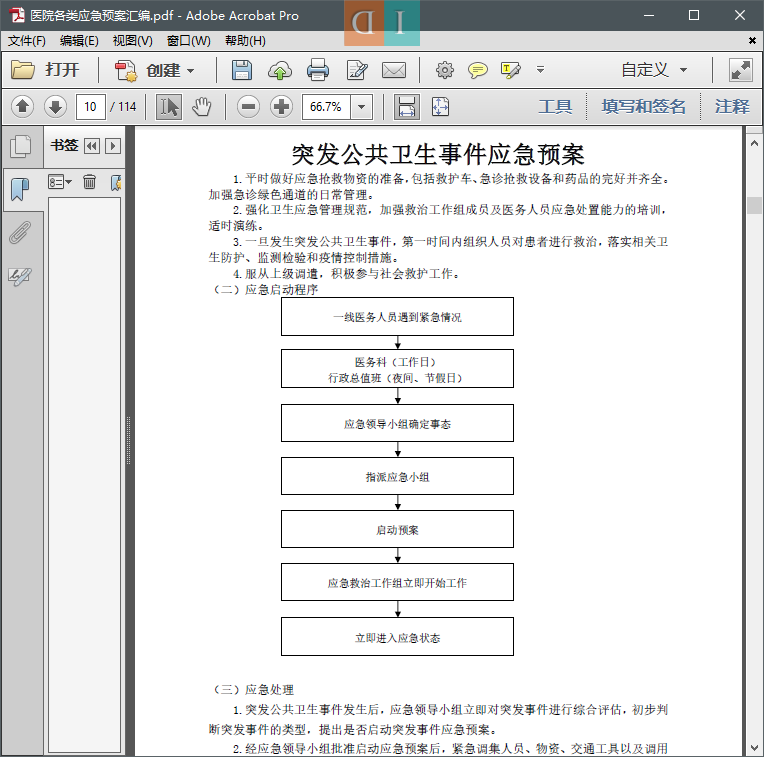
Task: Click the flowchart box 应急救治工作组立即开始工作
Action: (397, 582)
